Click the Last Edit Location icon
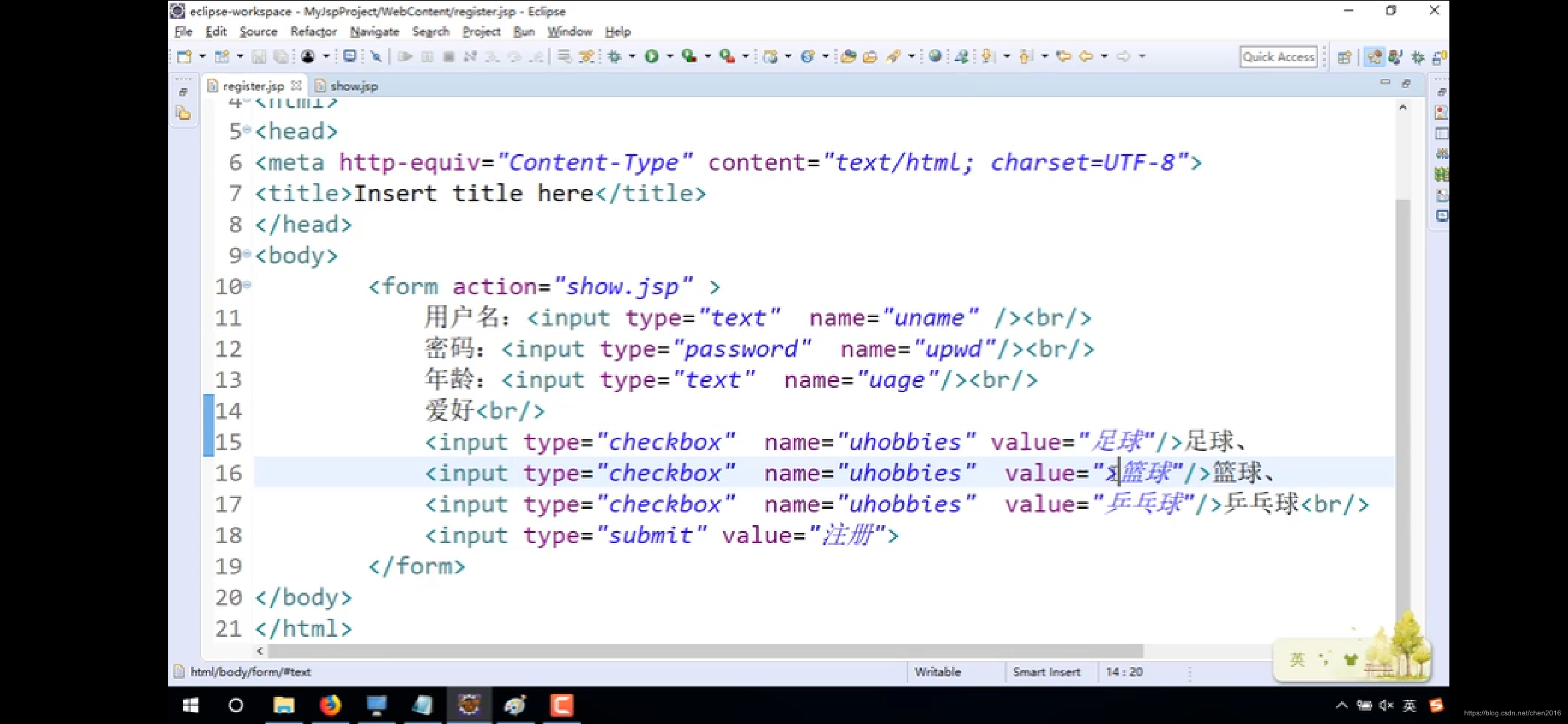The width and height of the screenshot is (1568, 724). (1063, 57)
